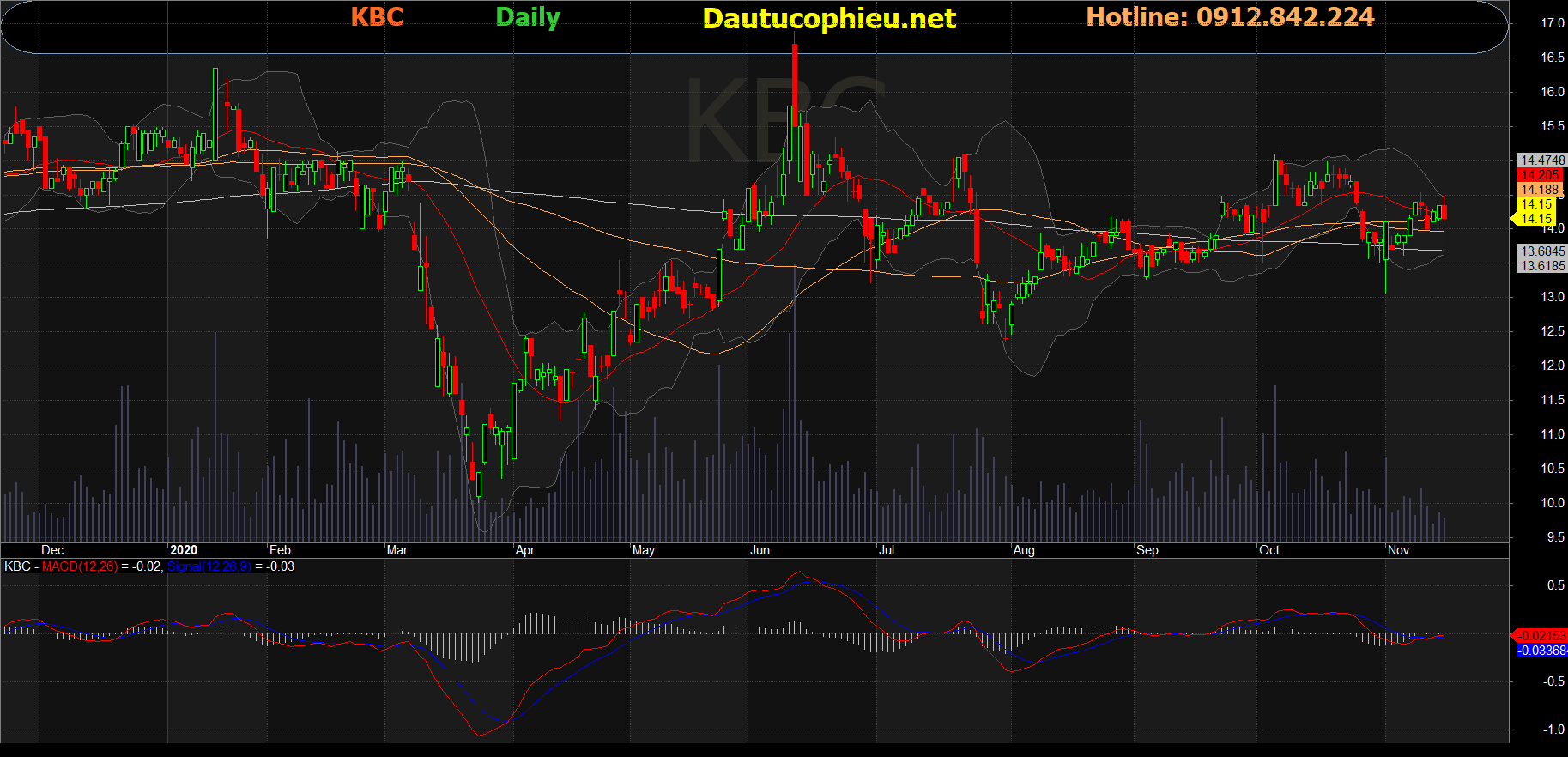Image resolution: width=1568 pixels, height=757 pixels.
Task: Click the 13.6845 gray price tag
Action: pos(1541,251)
